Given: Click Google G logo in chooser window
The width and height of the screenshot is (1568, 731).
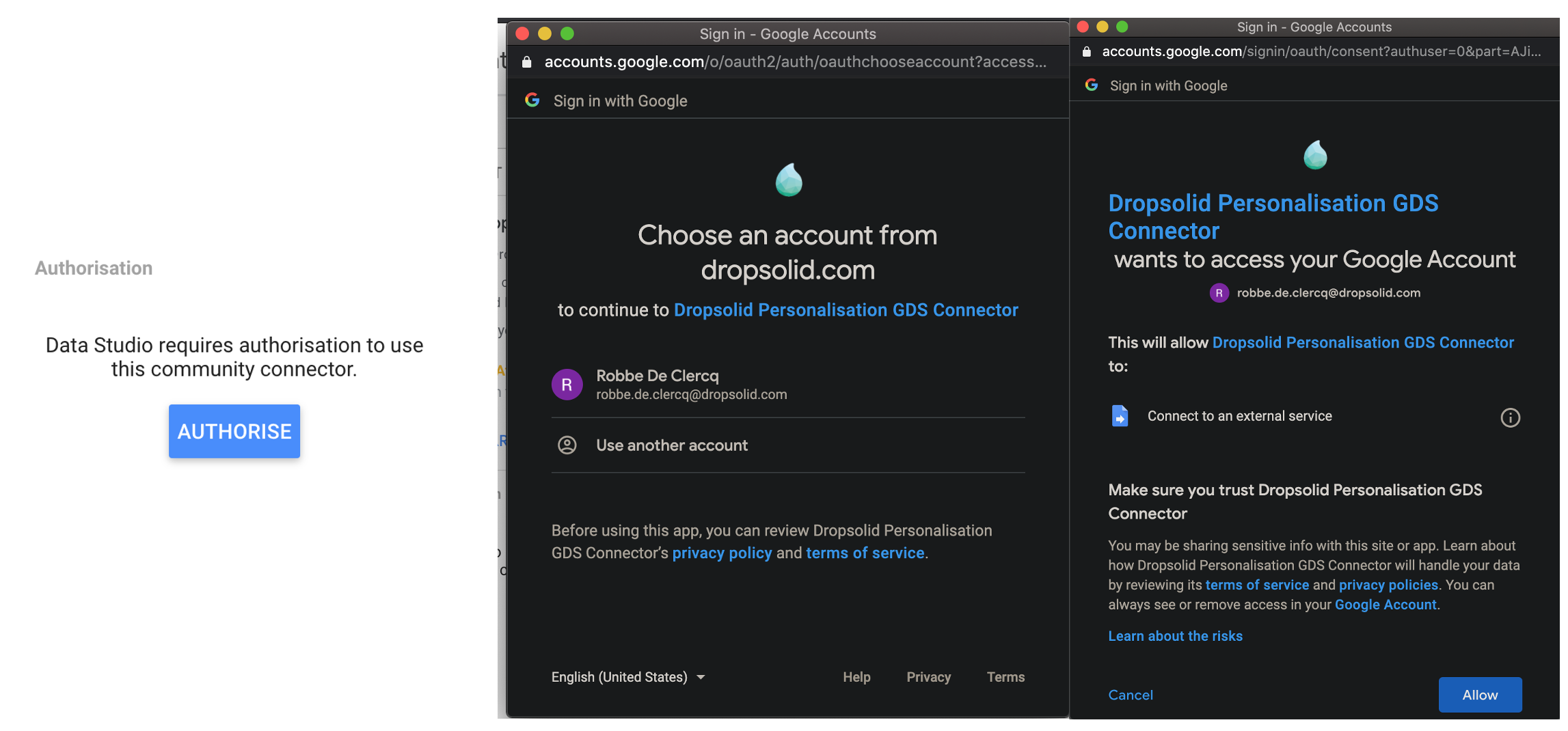Looking at the screenshot, I should 532,100.
